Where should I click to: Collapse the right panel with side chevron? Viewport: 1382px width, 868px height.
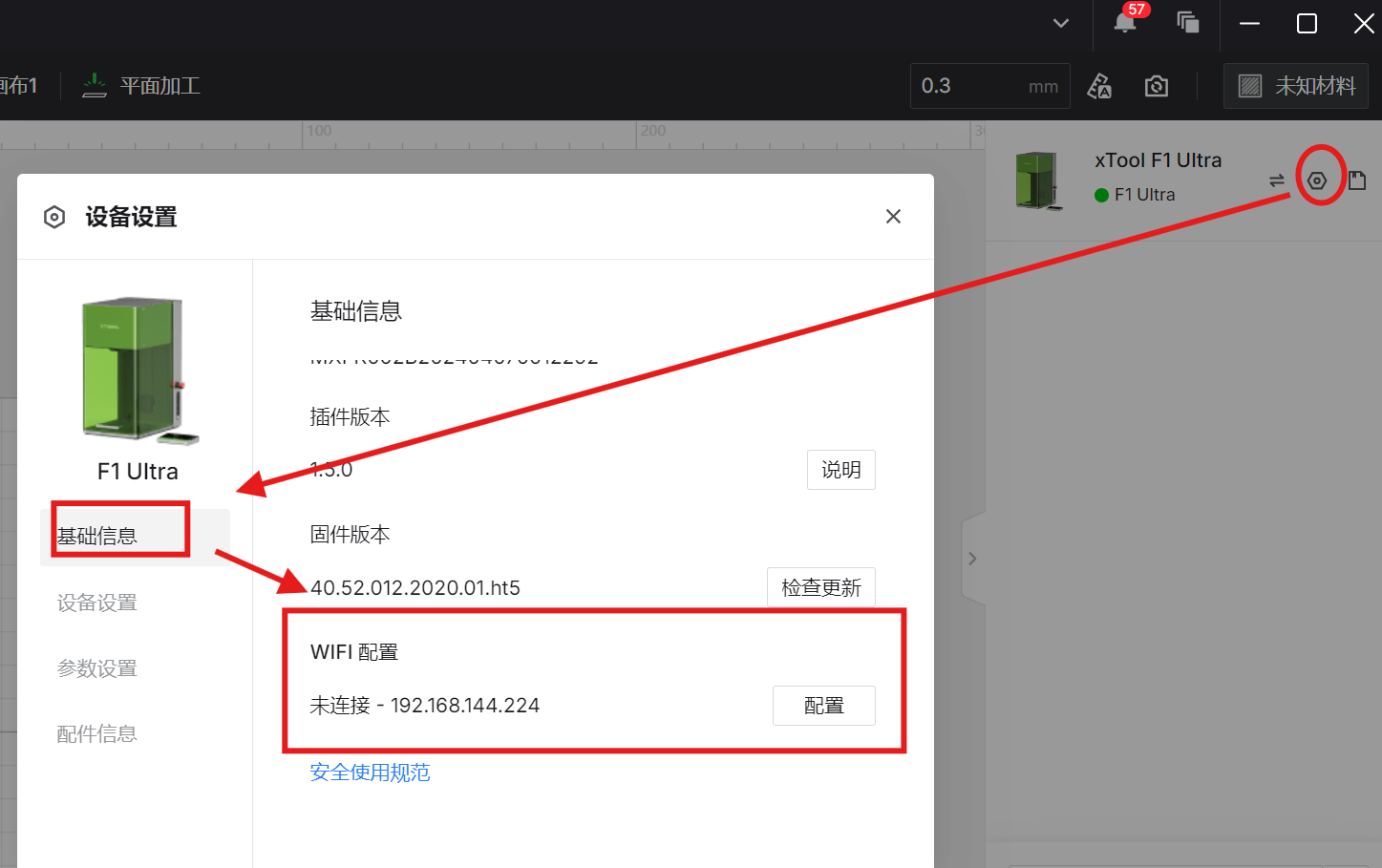(x=972, y=559)
